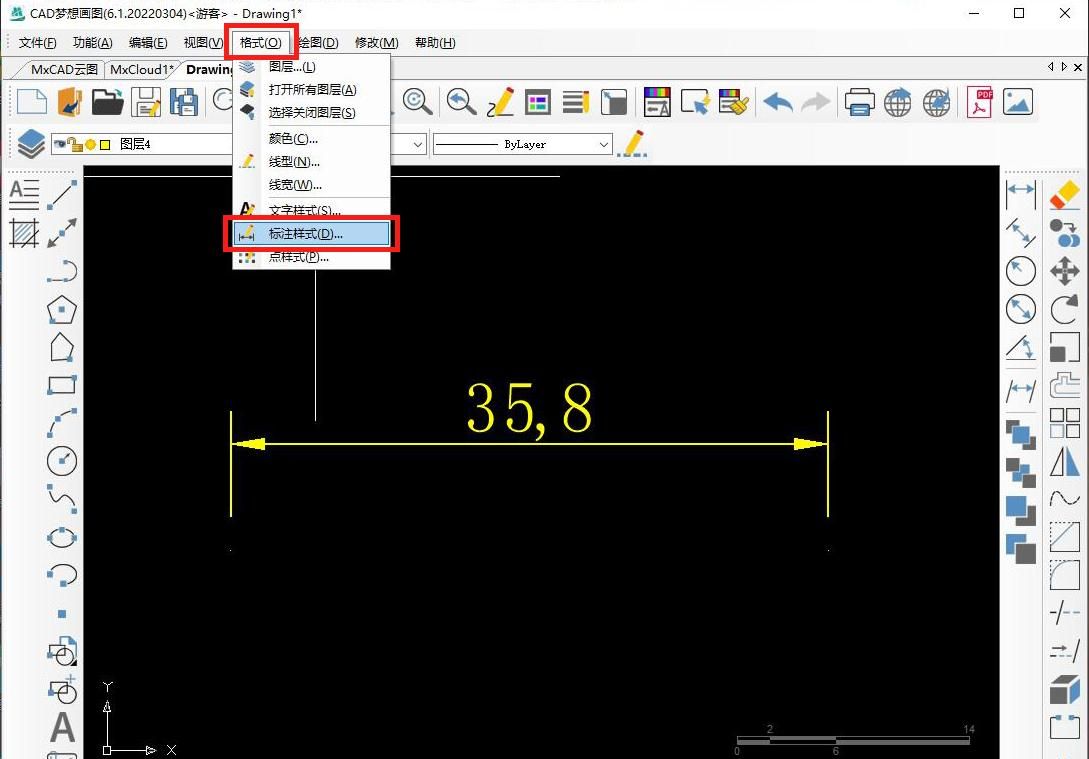Click the match properties brush icon
This screenshot has width=1089, height=759.
click(733, 102)
